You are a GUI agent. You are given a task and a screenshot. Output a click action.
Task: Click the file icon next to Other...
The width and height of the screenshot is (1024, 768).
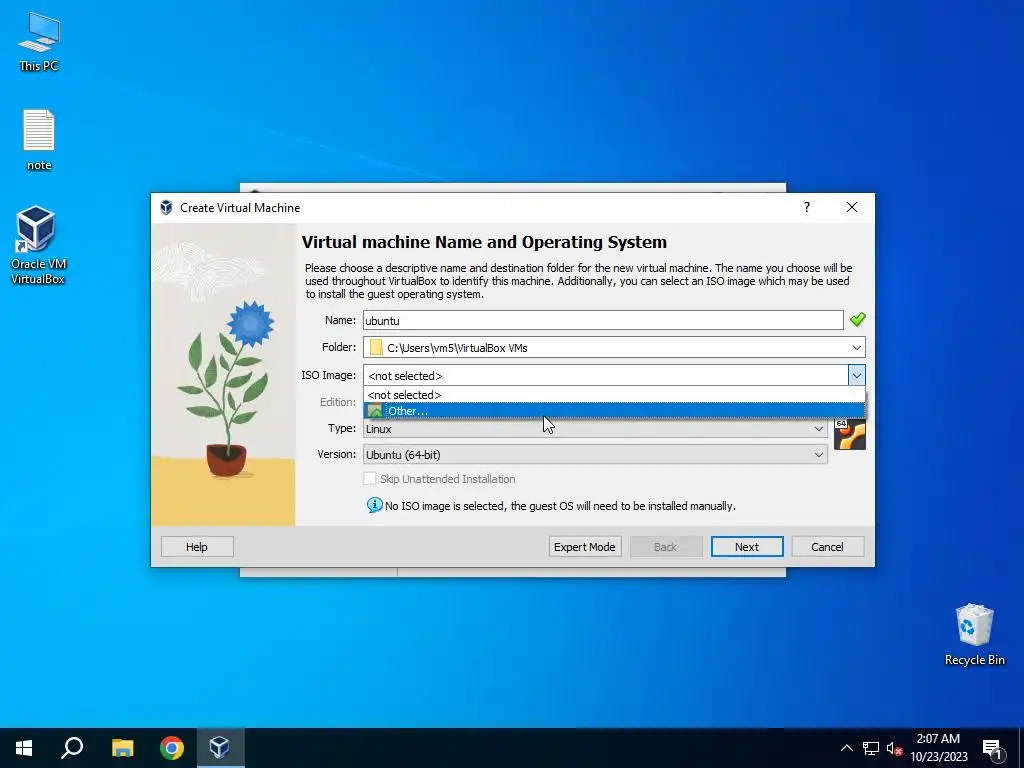pyautogui.click(x=375, y=411)
